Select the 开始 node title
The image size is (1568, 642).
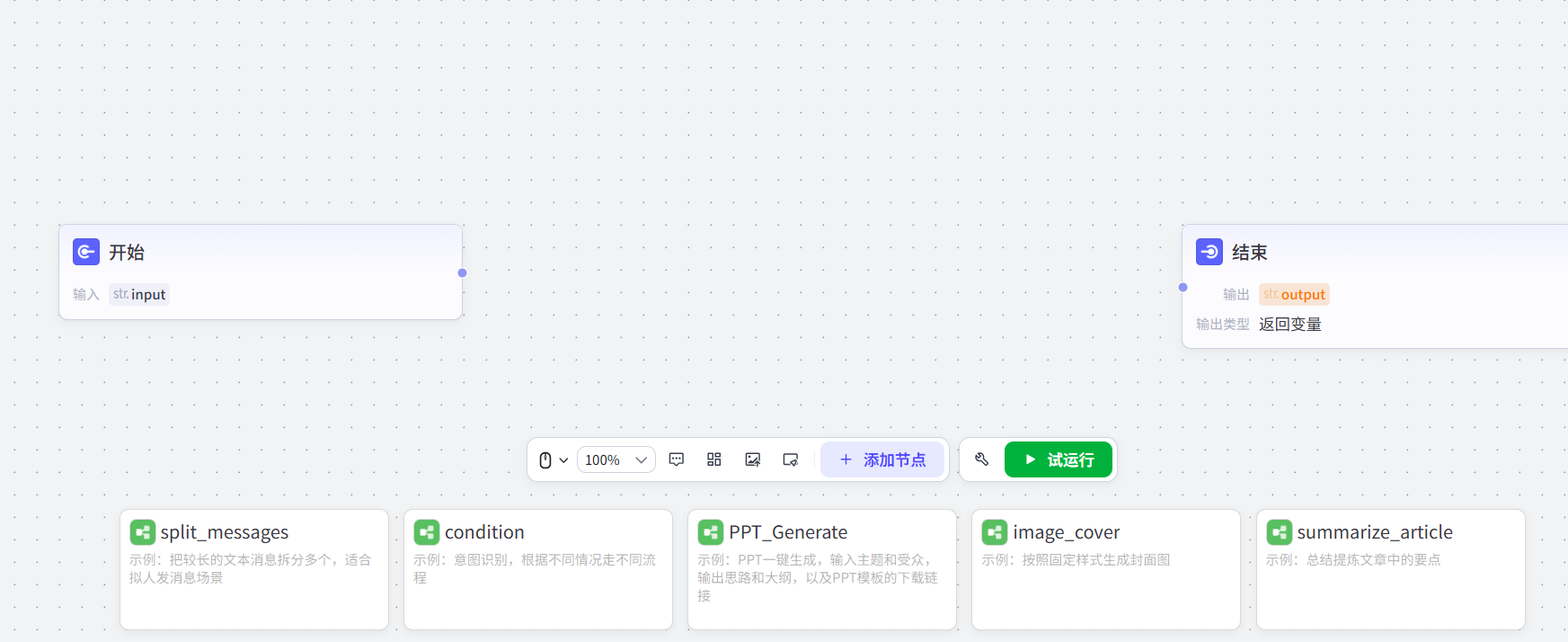(127, 253)
